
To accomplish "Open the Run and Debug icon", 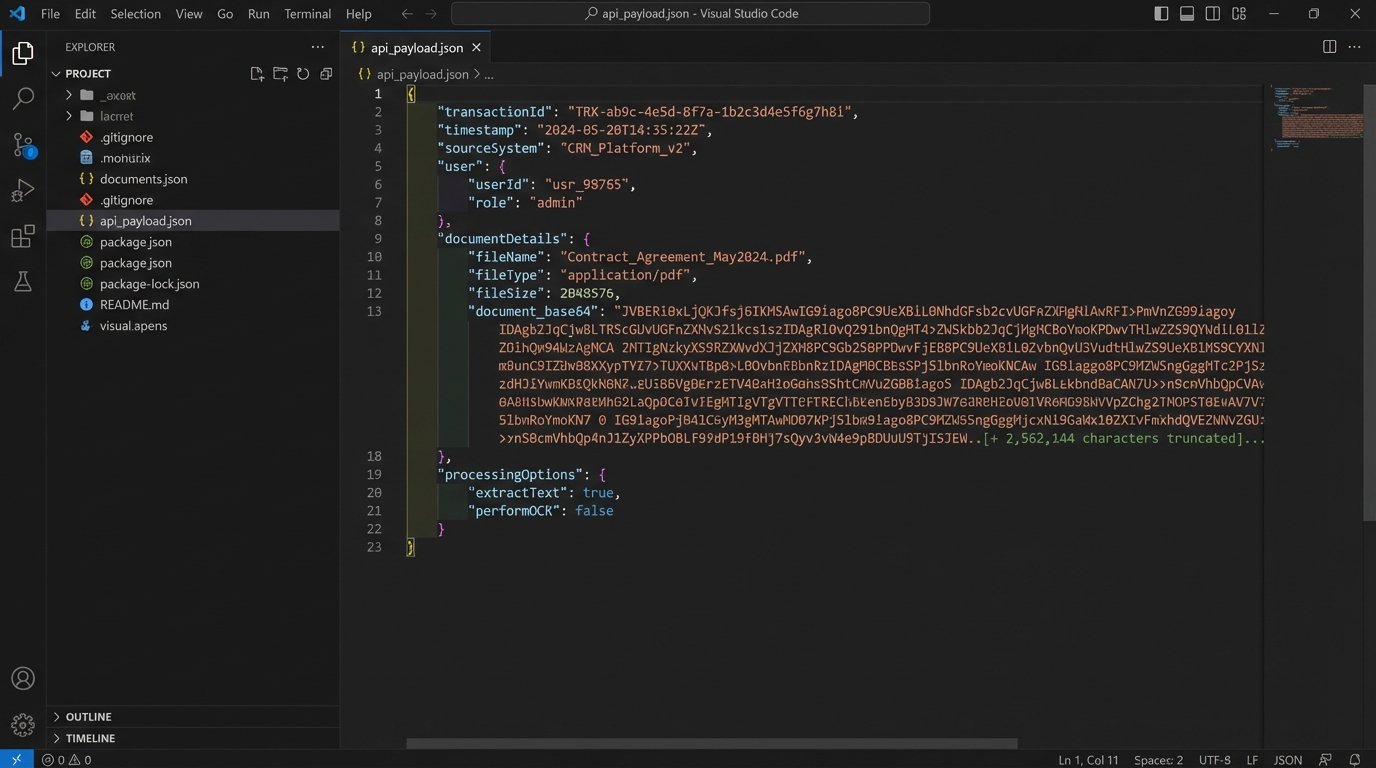I will 22,190.
